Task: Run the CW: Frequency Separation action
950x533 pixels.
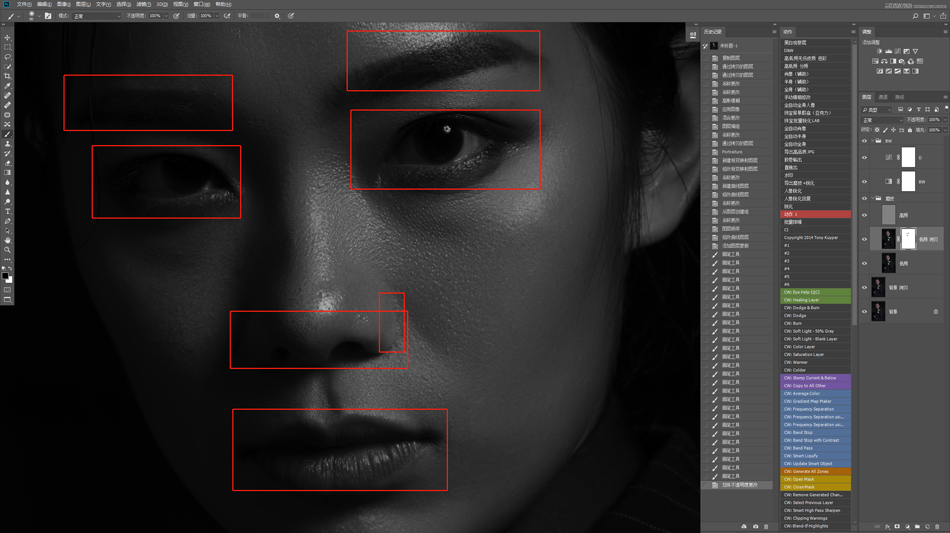Action: tap(815, 409)
